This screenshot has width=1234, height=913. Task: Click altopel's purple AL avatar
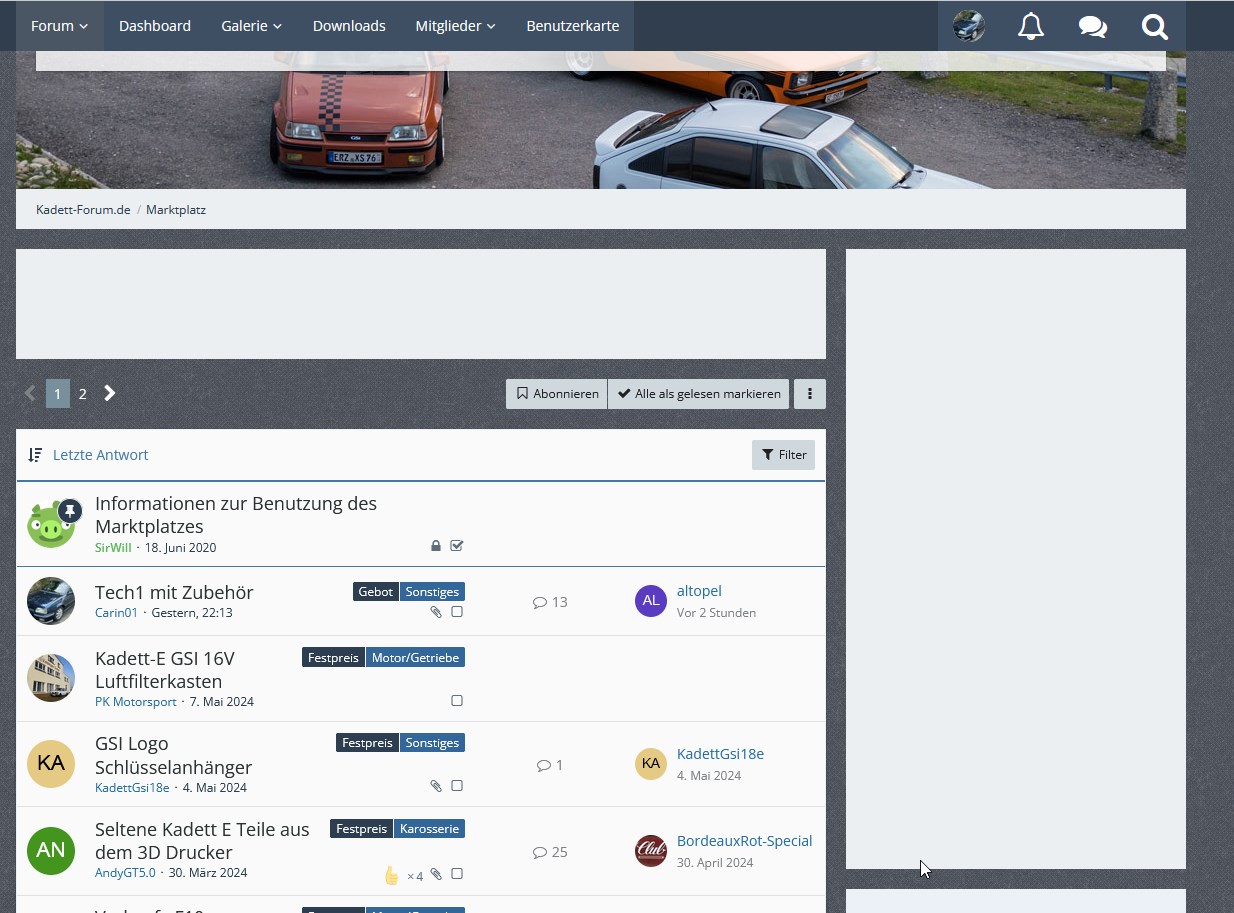tap(651, 601)
